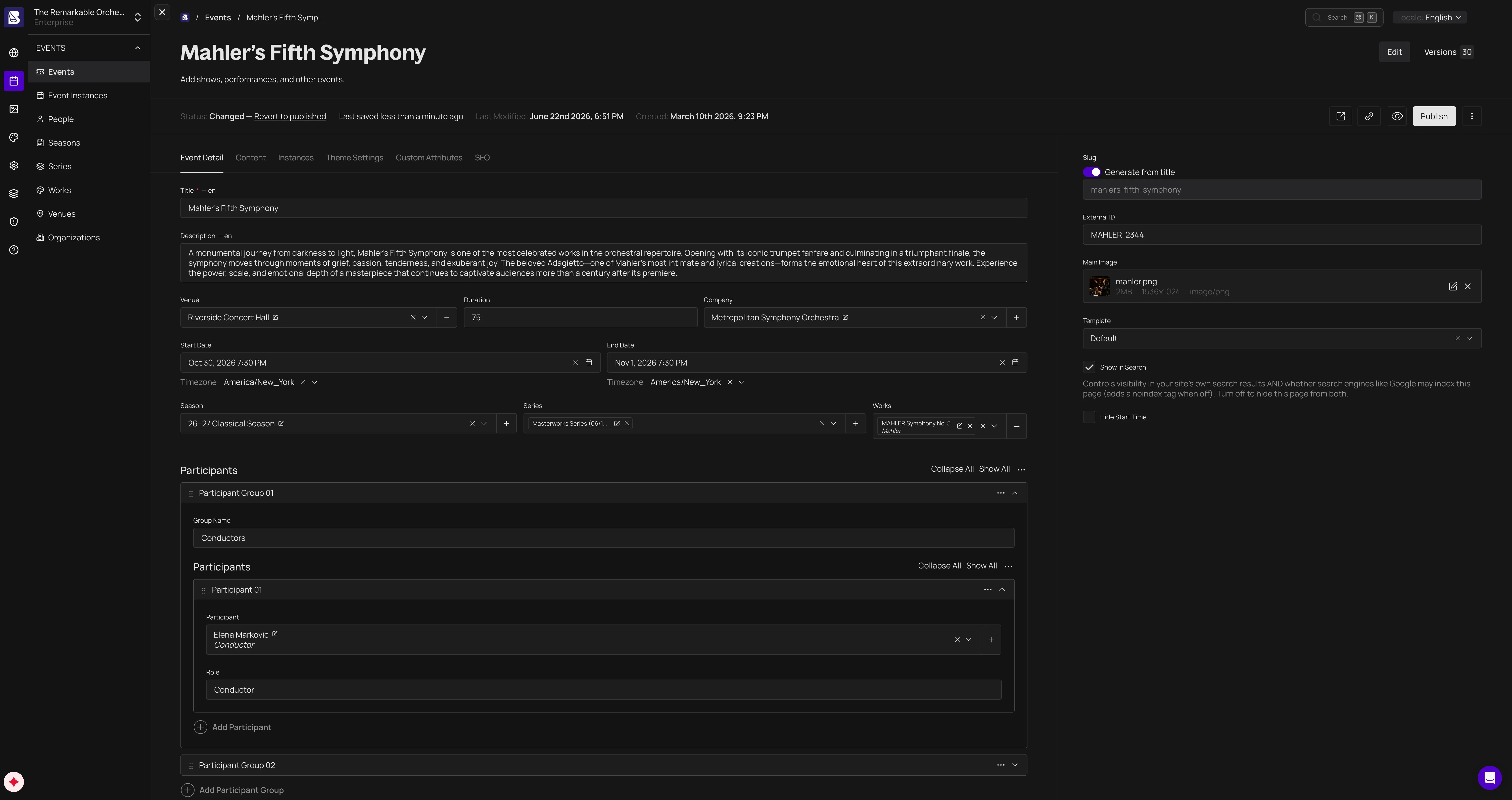
Task: Toggle Generate from title switch
Action: tap(1092, 172)
